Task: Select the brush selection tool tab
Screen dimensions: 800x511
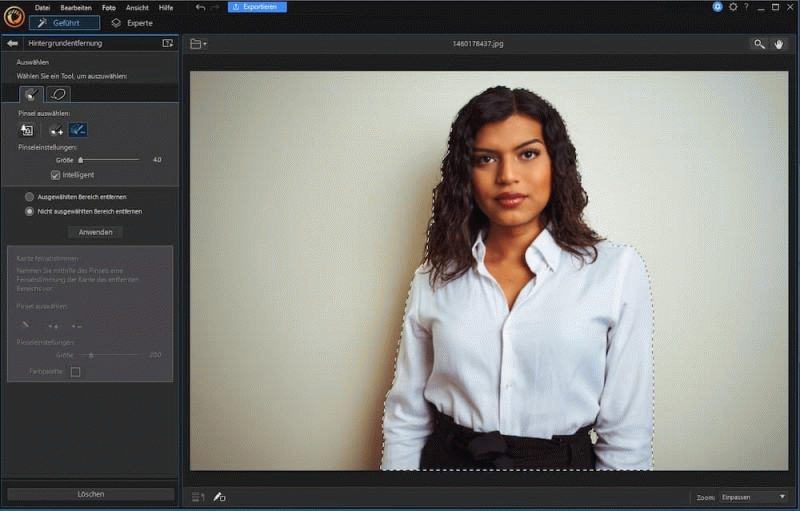Action: tap(31, 94)
